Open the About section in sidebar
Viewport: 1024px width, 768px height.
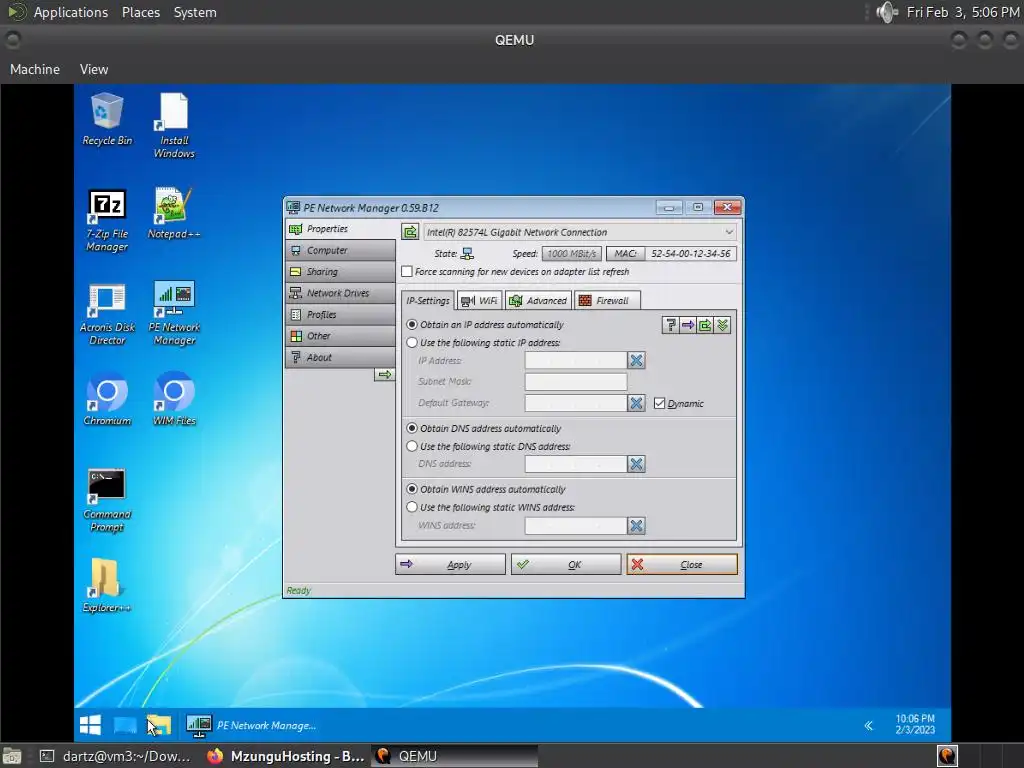(x=340, y=357)
